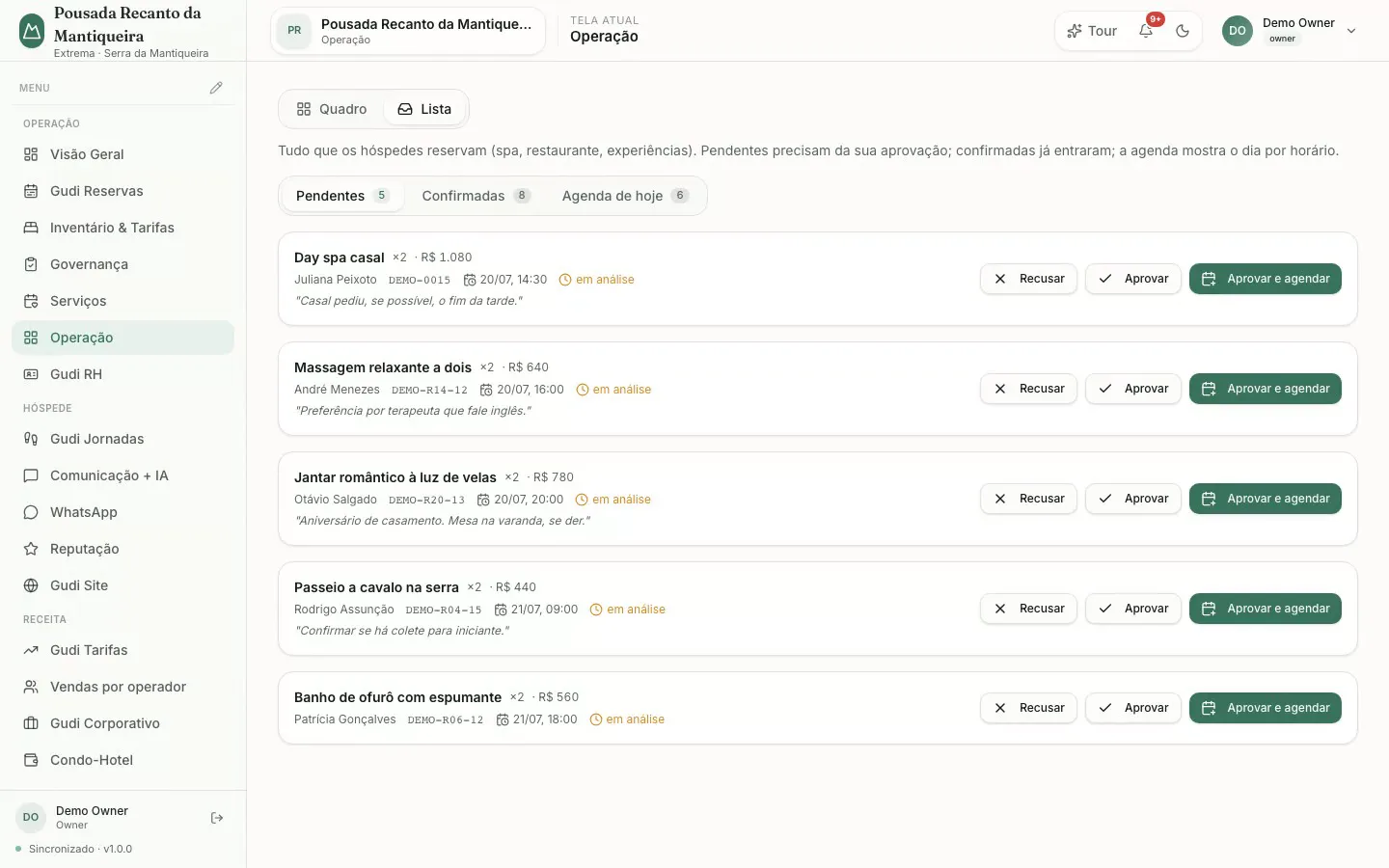This screenshot has height=868, width=1389.
Task: Switch to Lista view
Action: [425, 109]
